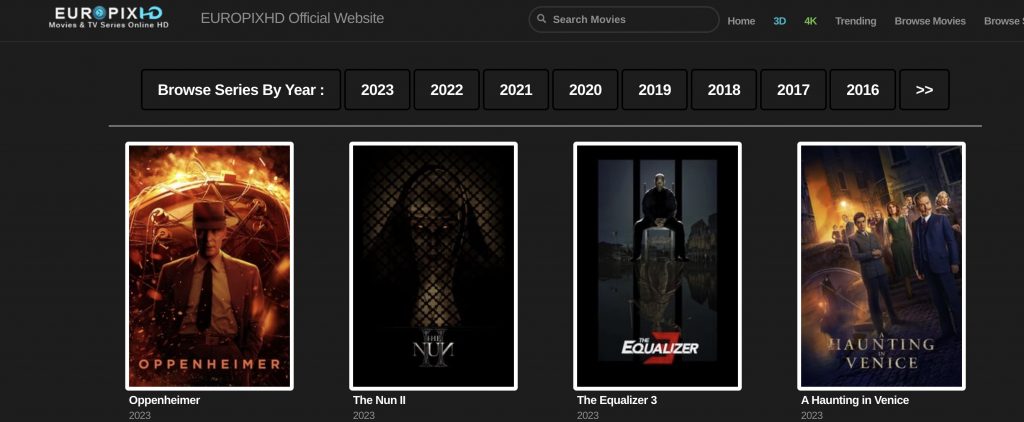1024x422 pixels.
Task: Choose the 2022 year button
Action: click(446, 90)
